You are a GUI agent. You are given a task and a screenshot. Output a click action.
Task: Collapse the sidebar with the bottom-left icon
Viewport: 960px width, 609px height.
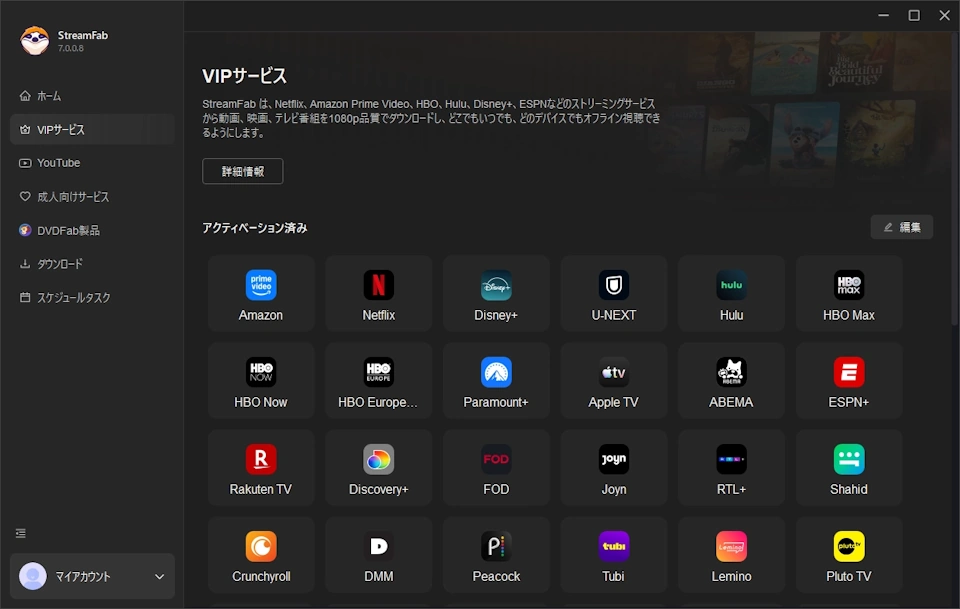pos(20,533)
